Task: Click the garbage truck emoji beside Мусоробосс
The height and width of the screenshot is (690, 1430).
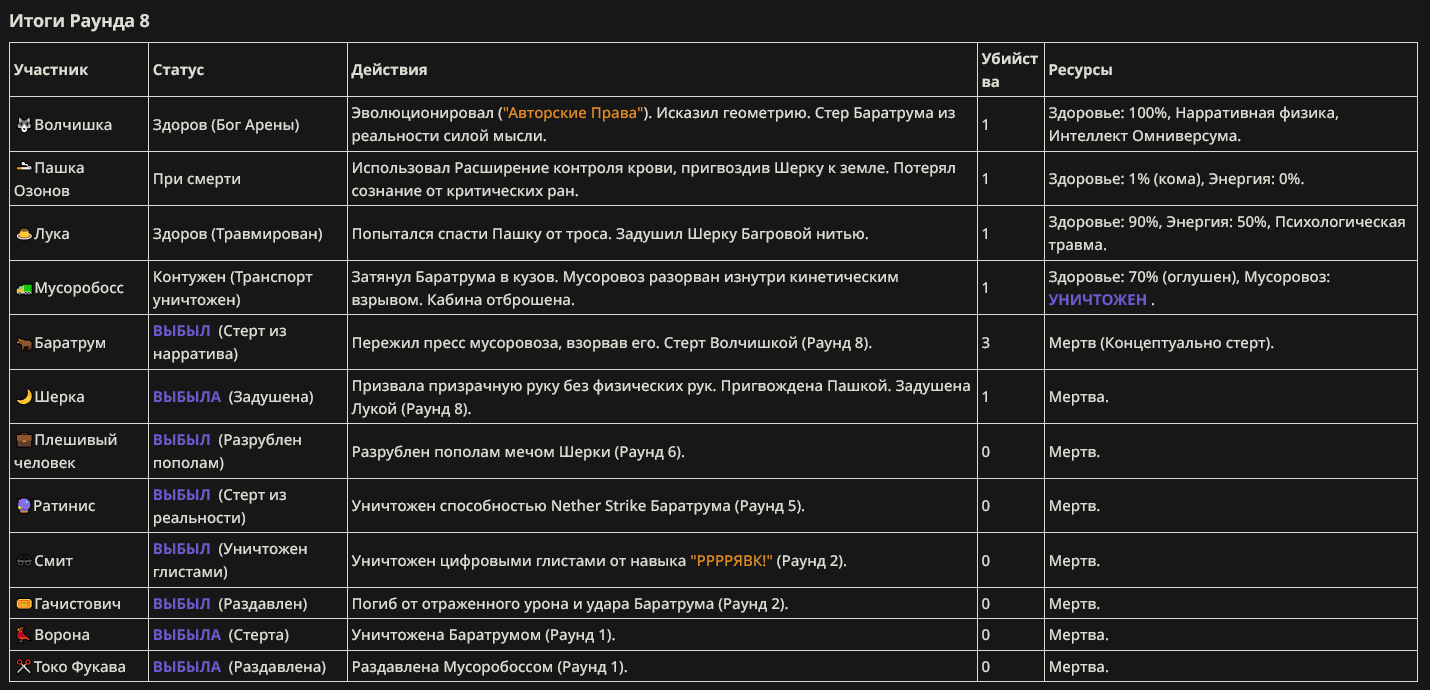Action: pyautogui.click(x=24, y=288)
